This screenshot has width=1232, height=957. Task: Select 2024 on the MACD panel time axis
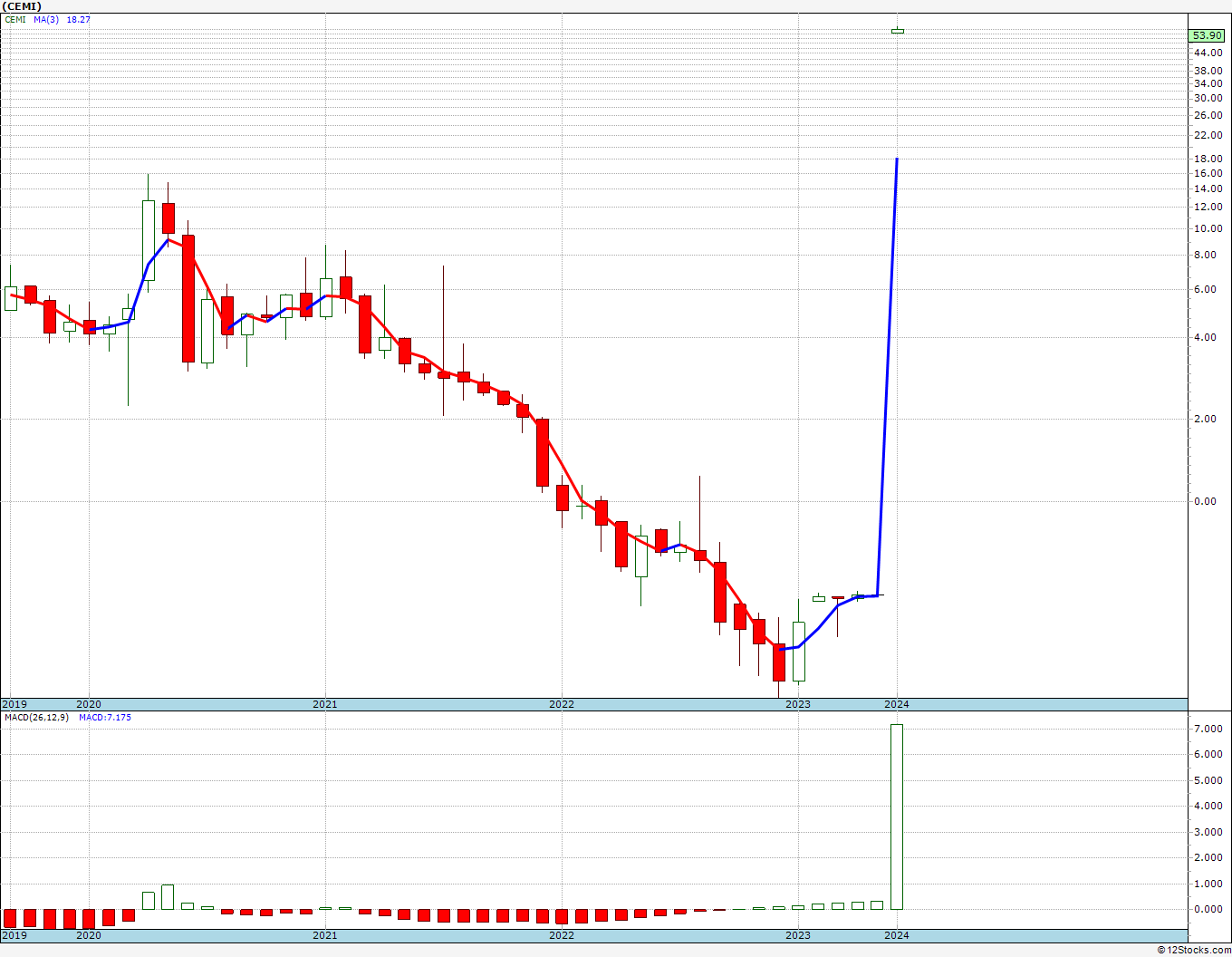tap(897, 935)
